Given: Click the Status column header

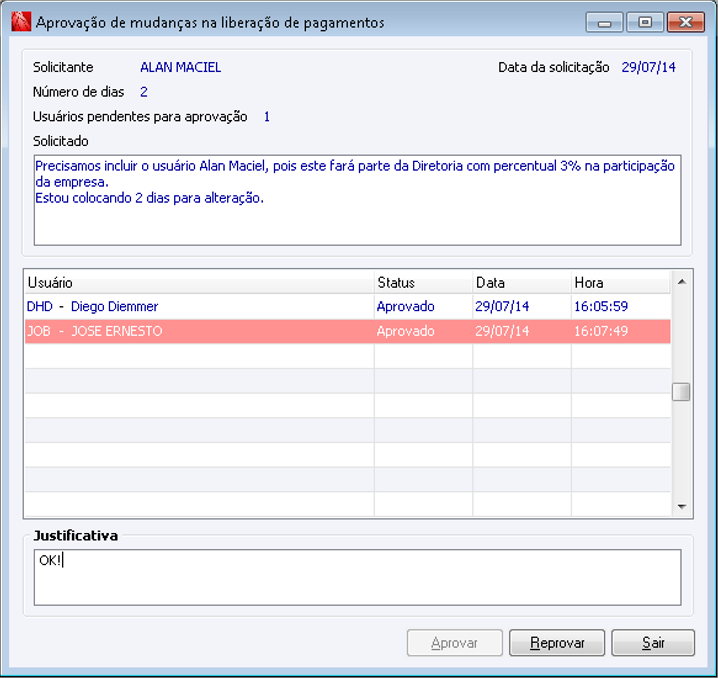Looking at the screenshot, I should coord(424,282).
